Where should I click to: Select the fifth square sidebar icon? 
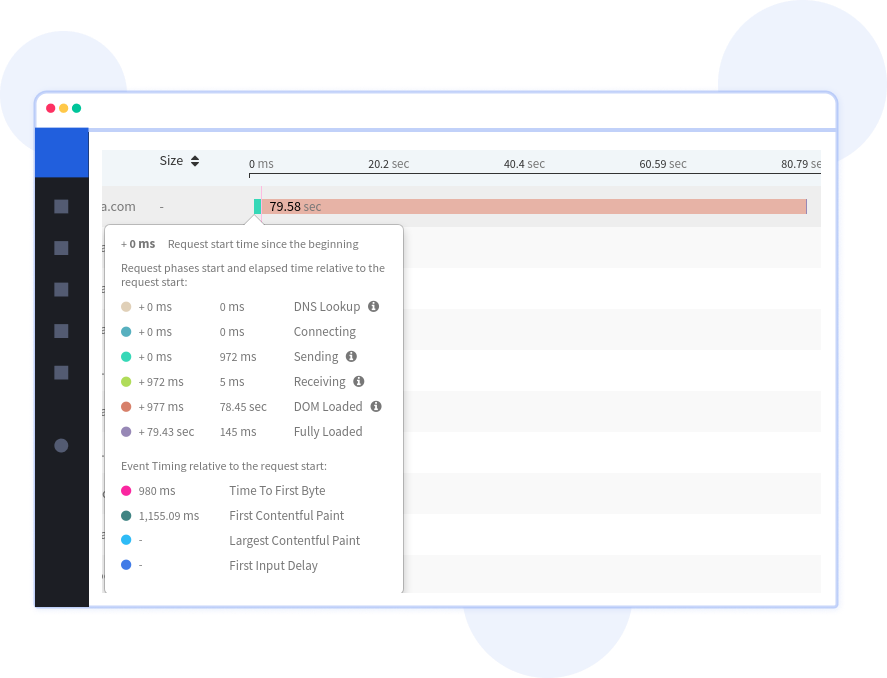(61, 373)
